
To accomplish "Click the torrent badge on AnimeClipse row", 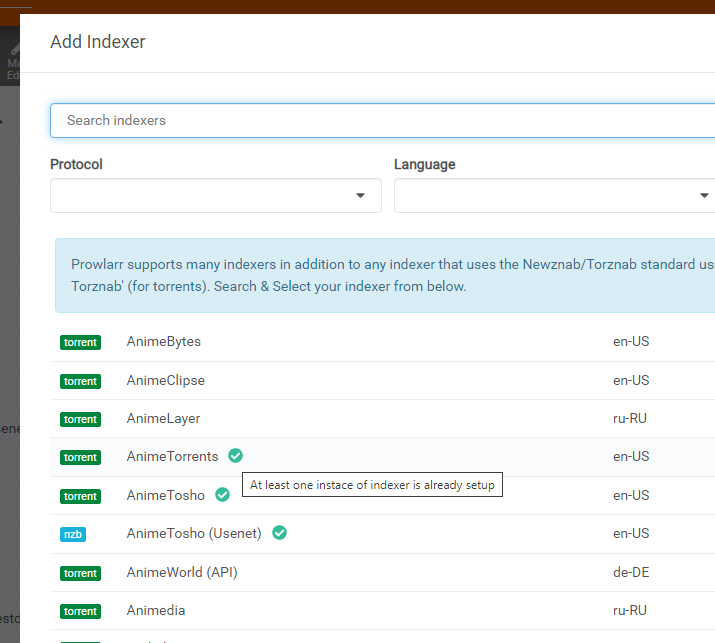I will pos(80,381).
